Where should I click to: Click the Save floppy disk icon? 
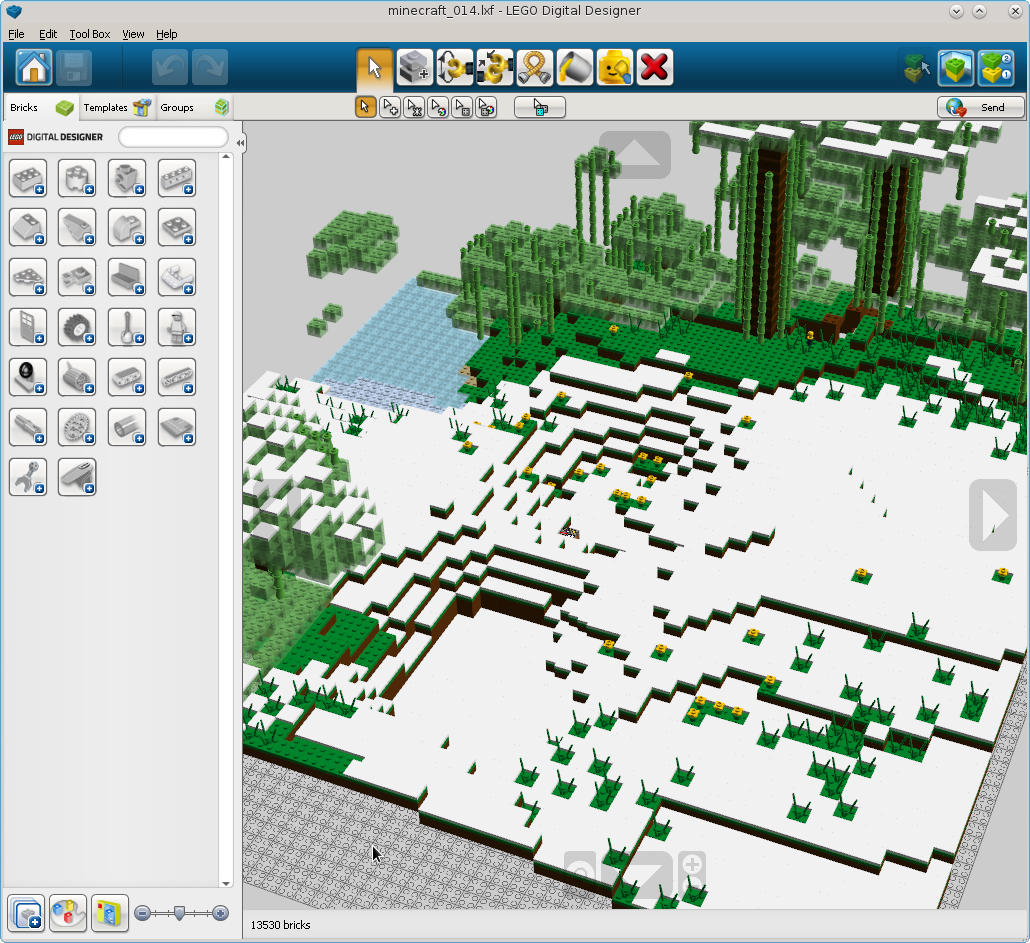[74, 68]
